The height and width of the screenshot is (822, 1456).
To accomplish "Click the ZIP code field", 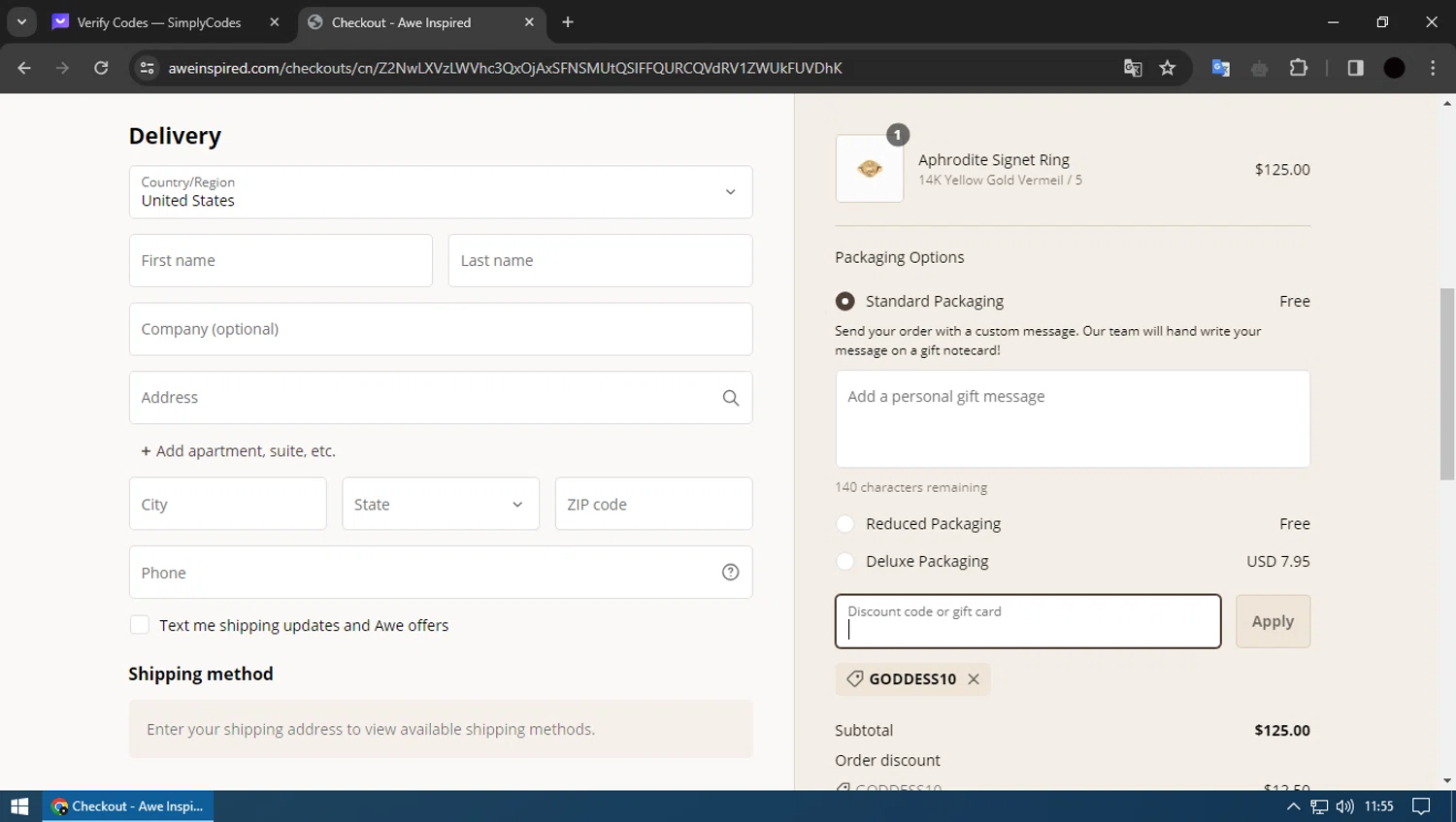I will 653,504.
